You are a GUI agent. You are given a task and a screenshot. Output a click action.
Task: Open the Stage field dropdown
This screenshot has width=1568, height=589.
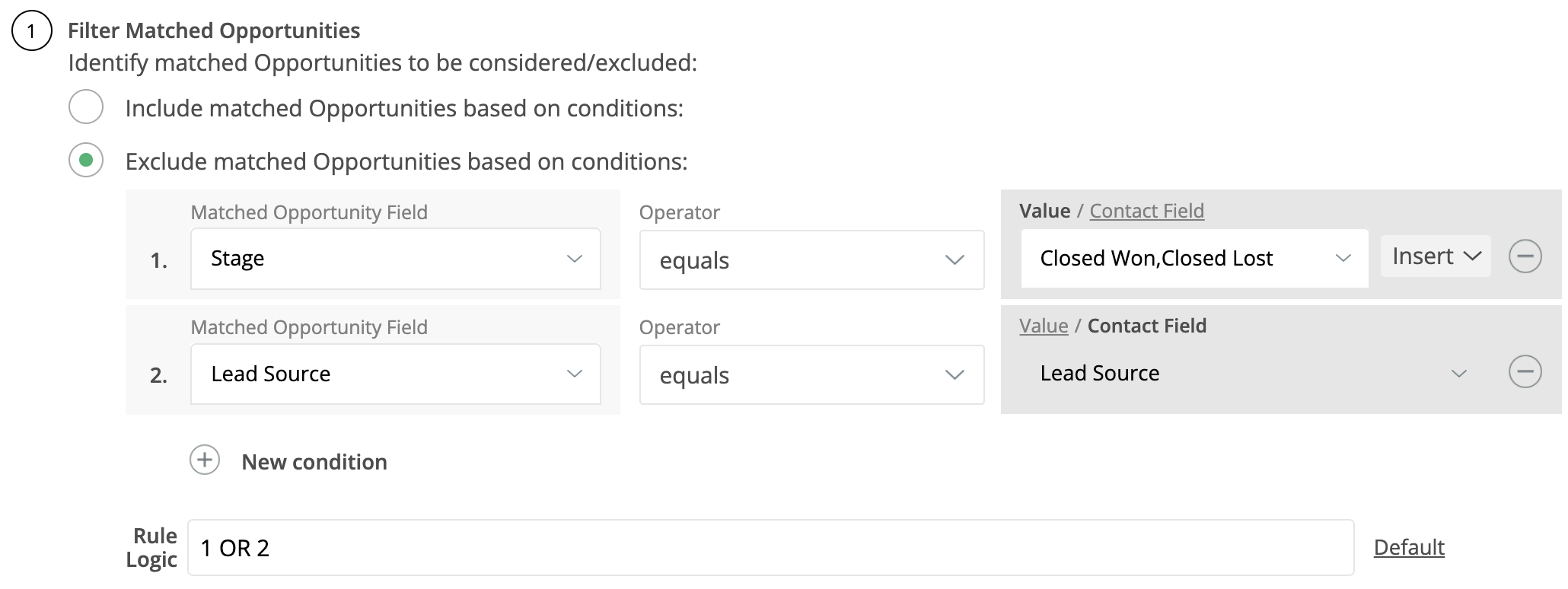(x=395, y=259)
